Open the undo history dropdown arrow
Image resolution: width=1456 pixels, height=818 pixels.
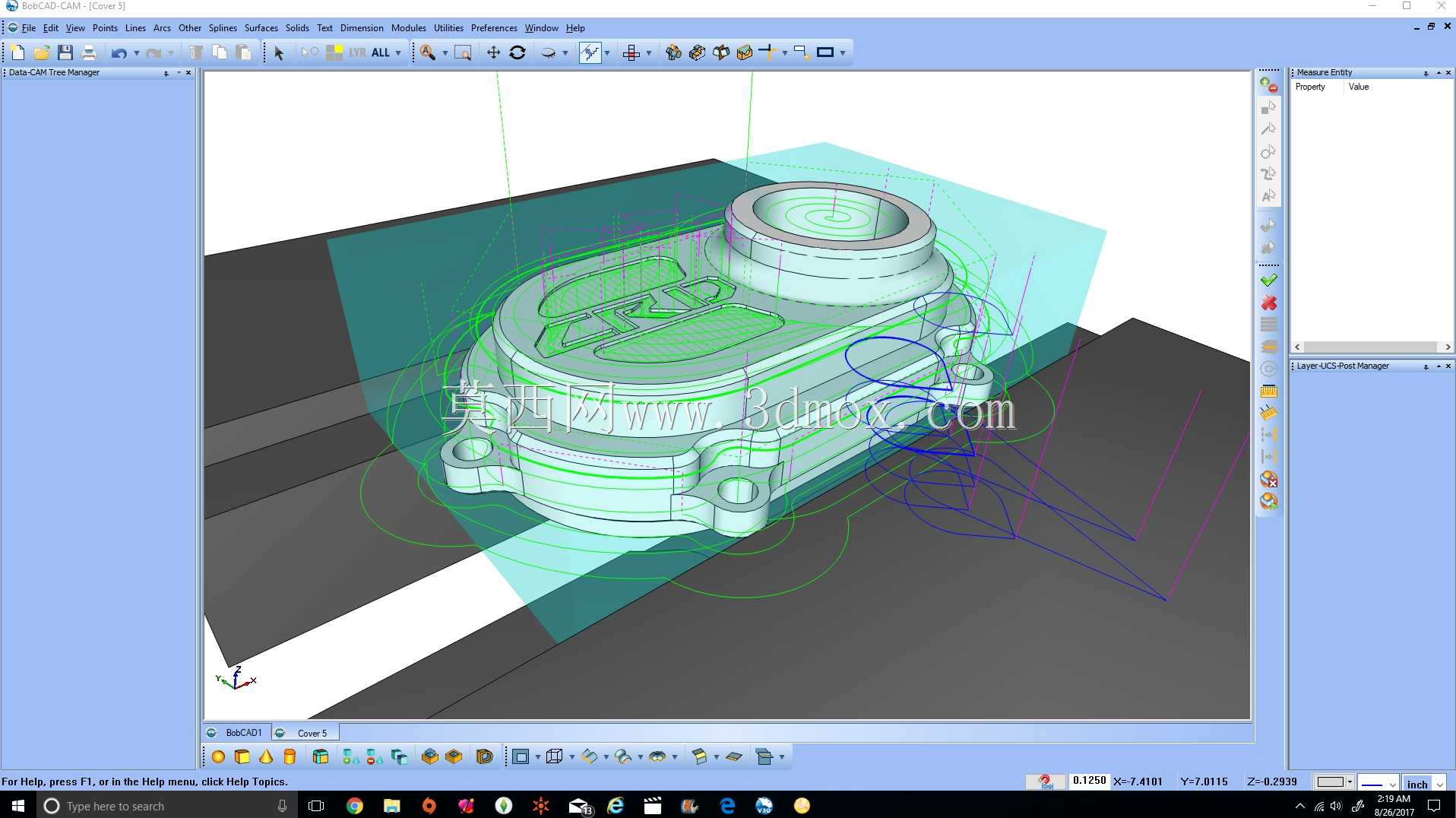point(137,52)
